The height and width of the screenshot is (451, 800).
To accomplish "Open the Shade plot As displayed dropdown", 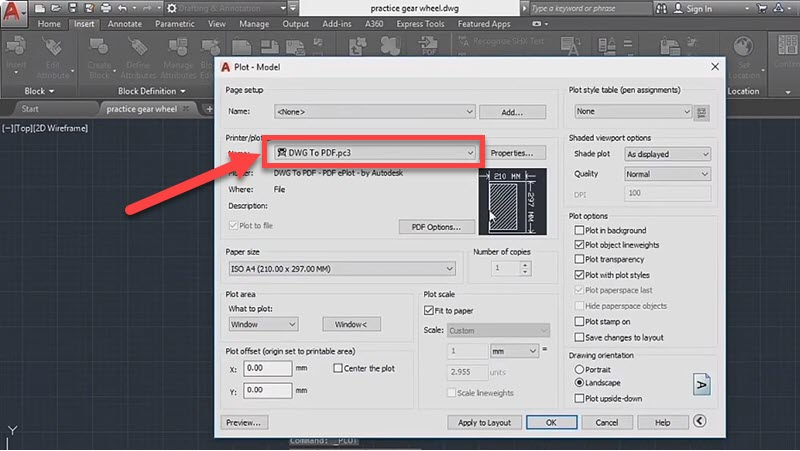I will pos(666,154).
